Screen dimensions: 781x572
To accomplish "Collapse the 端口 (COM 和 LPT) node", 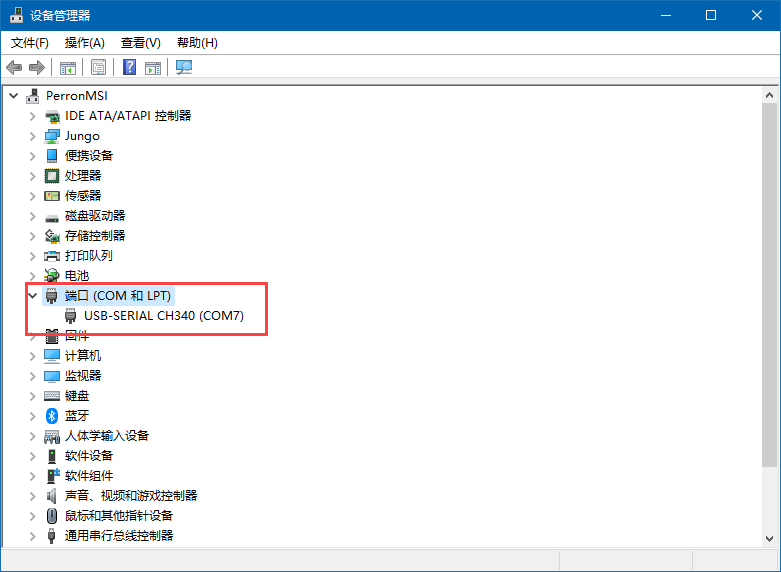I will (x=33, y=295).
